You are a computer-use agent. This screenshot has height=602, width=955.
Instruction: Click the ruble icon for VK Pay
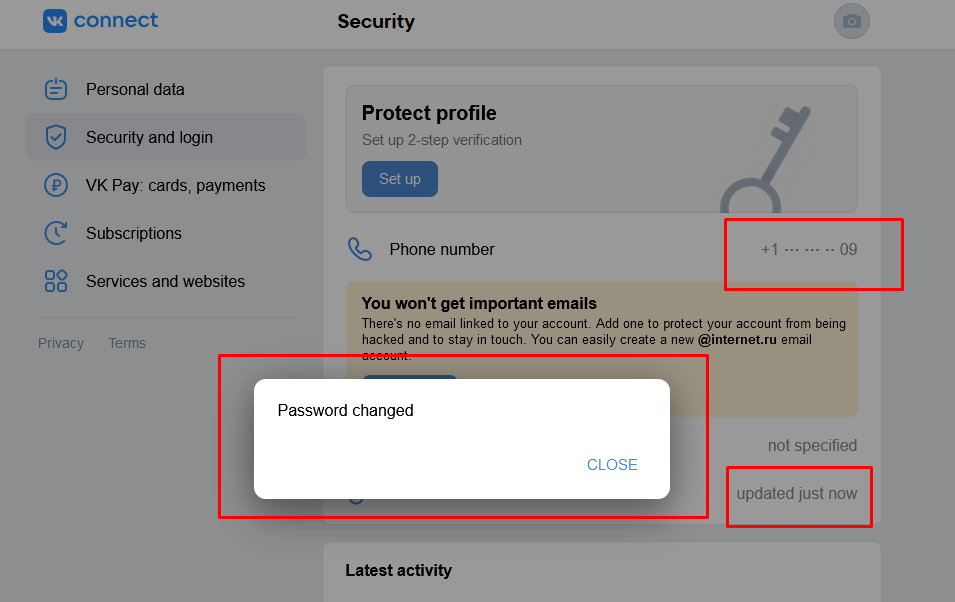pos(56,185)
